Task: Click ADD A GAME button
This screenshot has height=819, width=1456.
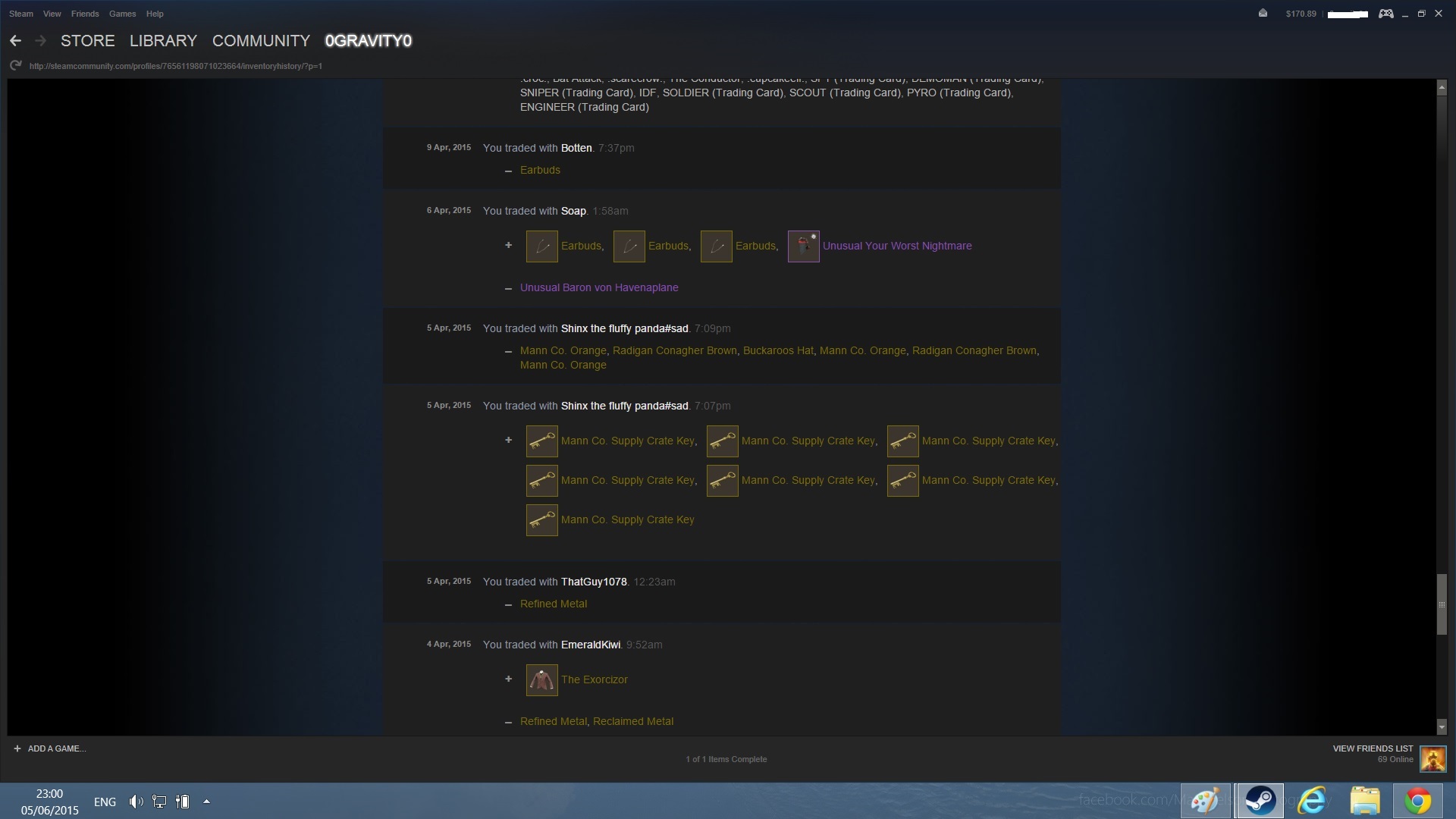Action: coord(50,748)
